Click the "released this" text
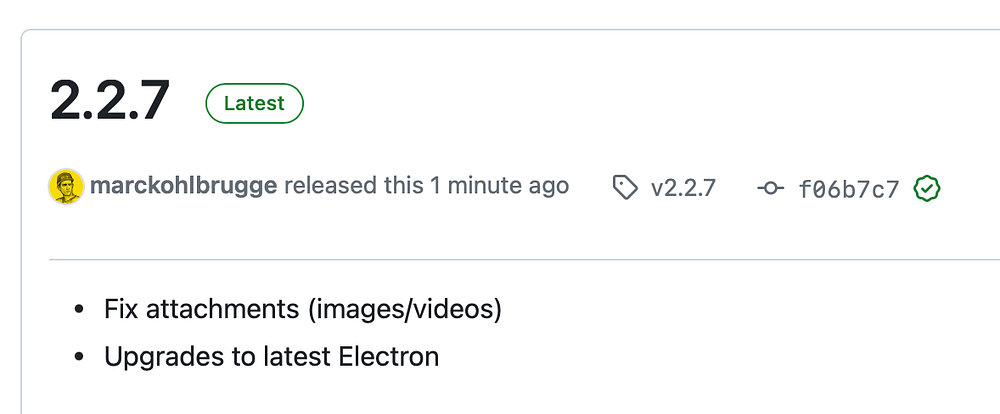Image resolution: width=1000 pixels, height=414 pixels. pos(354,186)
